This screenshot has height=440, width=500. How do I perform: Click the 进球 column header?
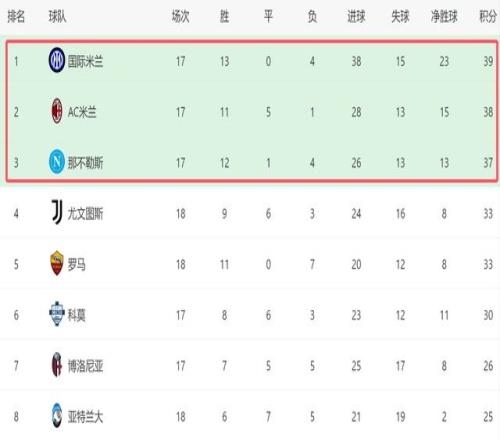(x=356, y=16)
